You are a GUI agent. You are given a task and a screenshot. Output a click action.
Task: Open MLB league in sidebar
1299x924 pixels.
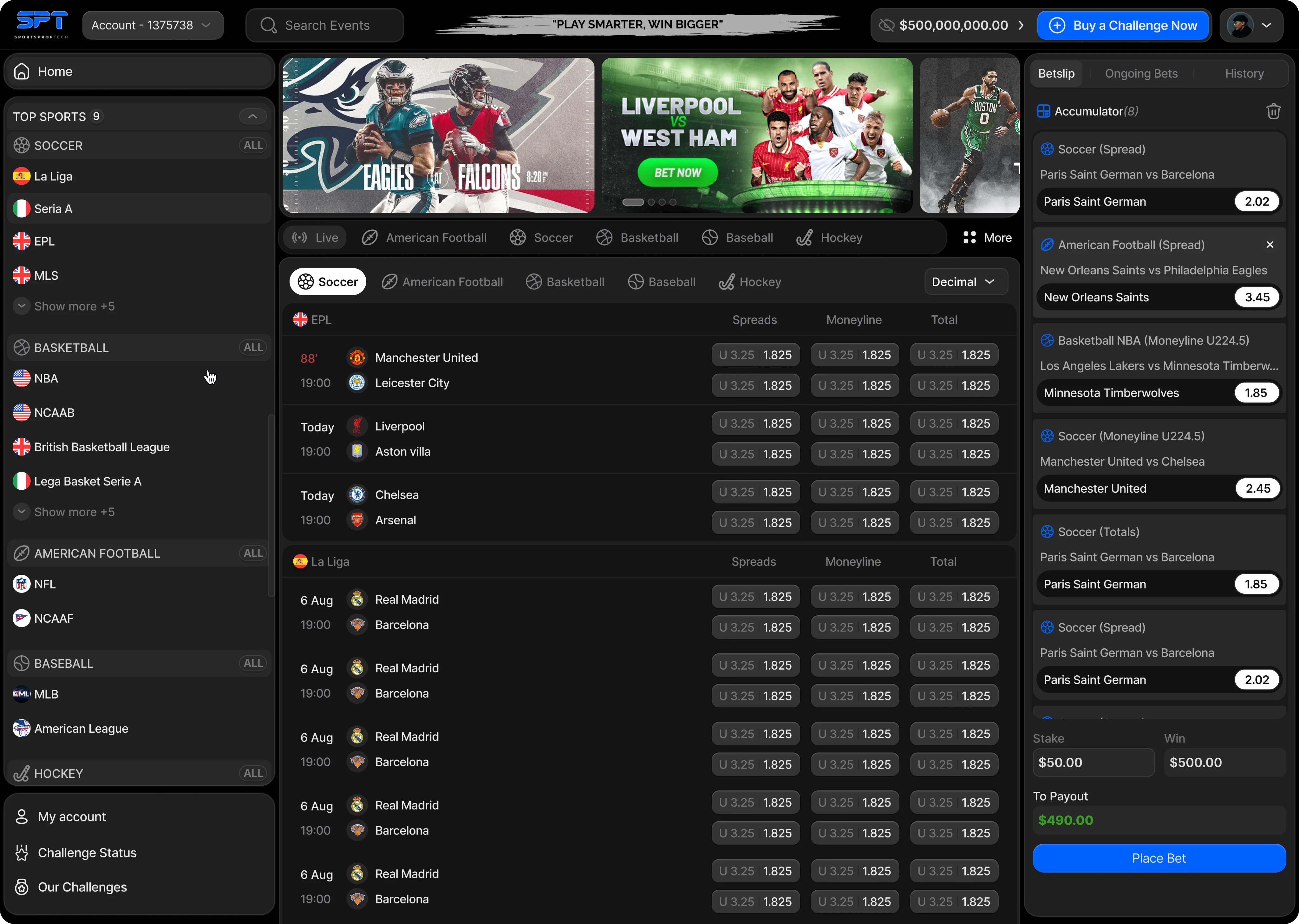click(x=139, y=694)
